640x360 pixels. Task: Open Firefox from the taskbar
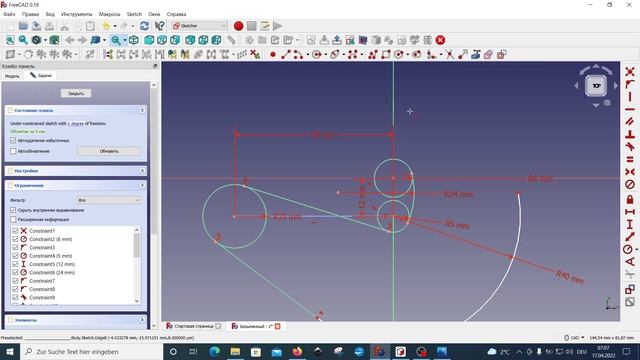tap(297, 351)
